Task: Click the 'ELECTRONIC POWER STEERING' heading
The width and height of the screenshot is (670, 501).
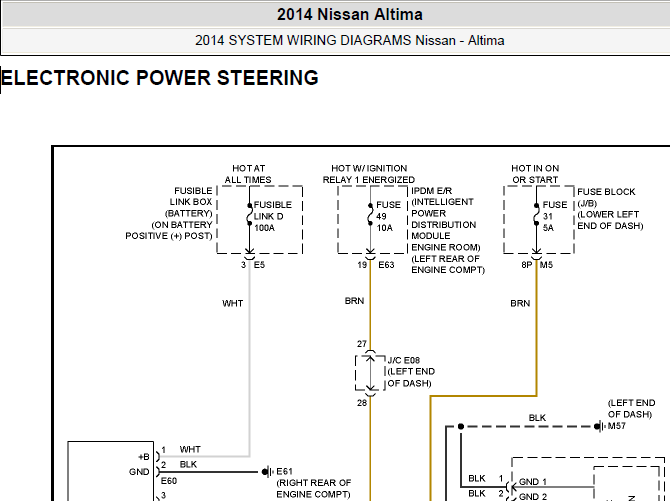Action: click(x=159, y=78)
